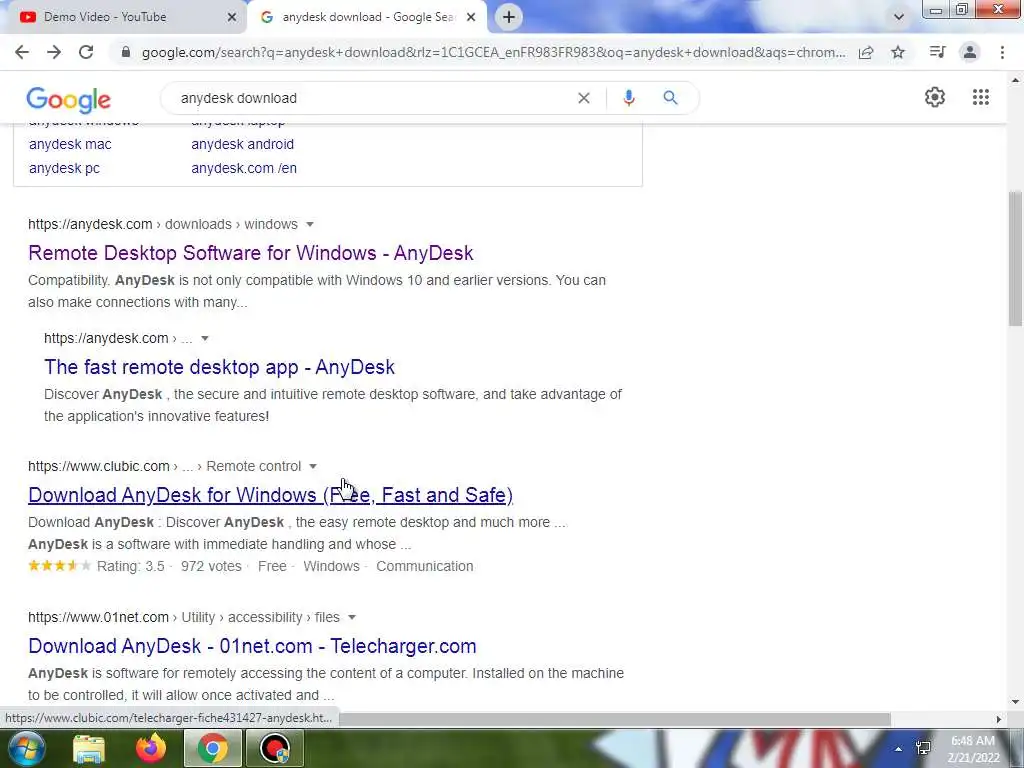1024x768 pixels.
Task: Open the media control icon in the toolbar
Action: [x=937, y=52]
